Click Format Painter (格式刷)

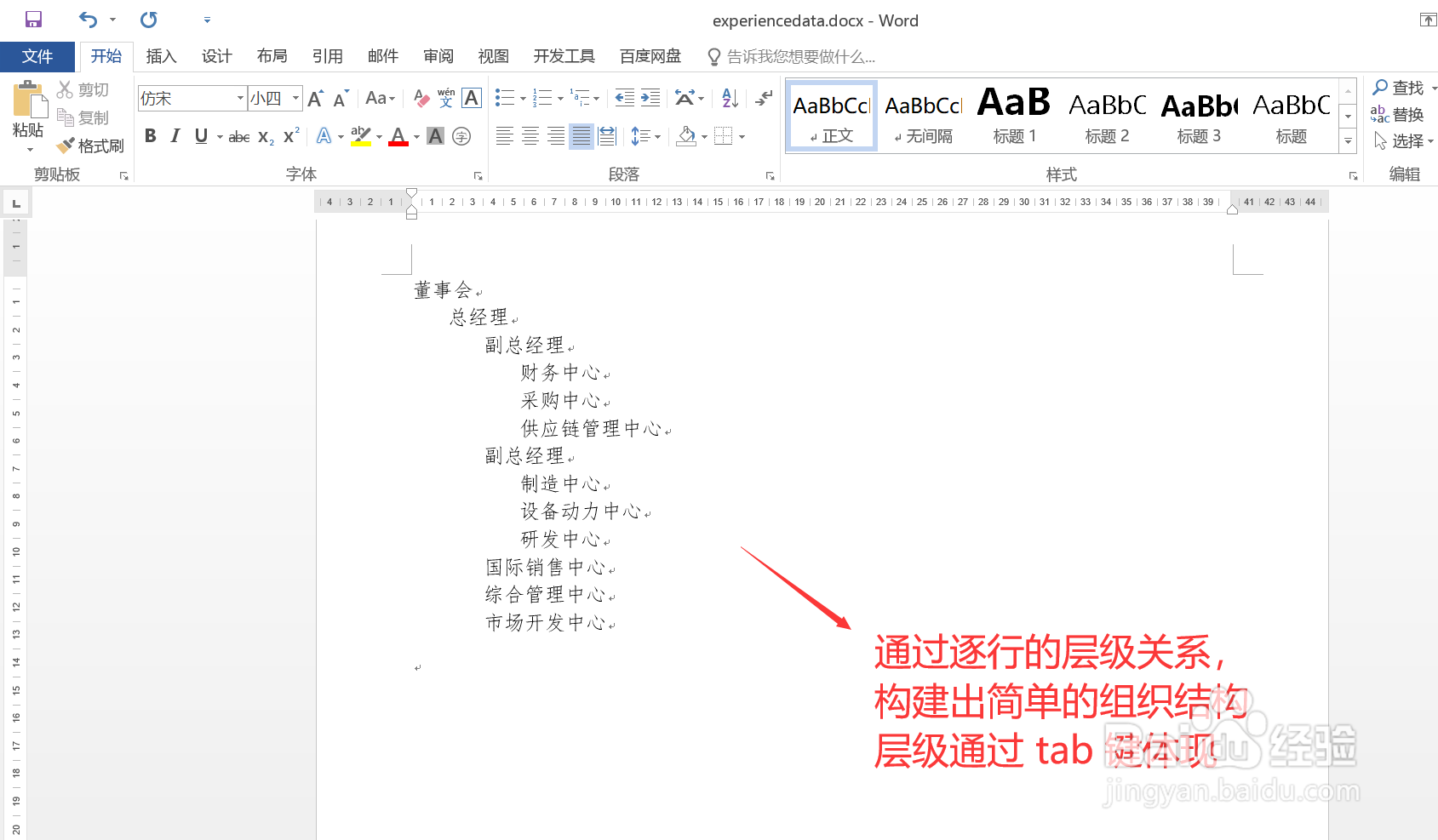(x=90, y=146)
